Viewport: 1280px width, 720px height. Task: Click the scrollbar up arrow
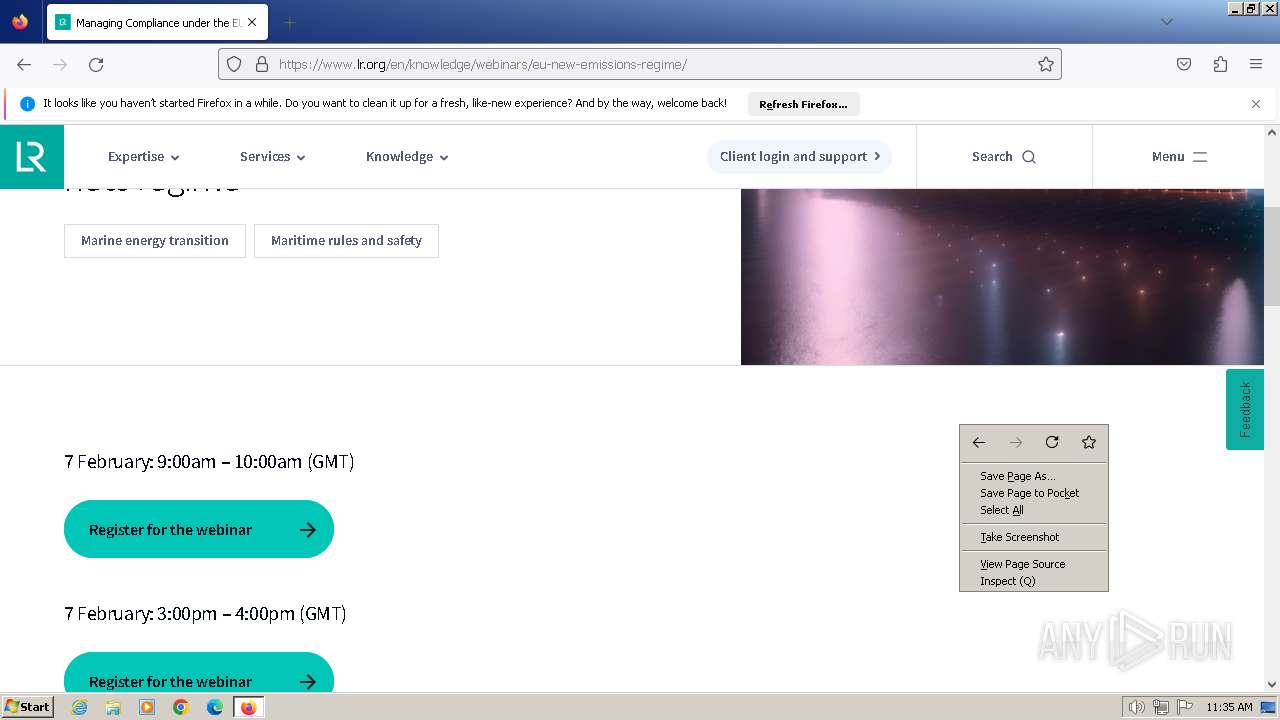(x=1272, y=132)
